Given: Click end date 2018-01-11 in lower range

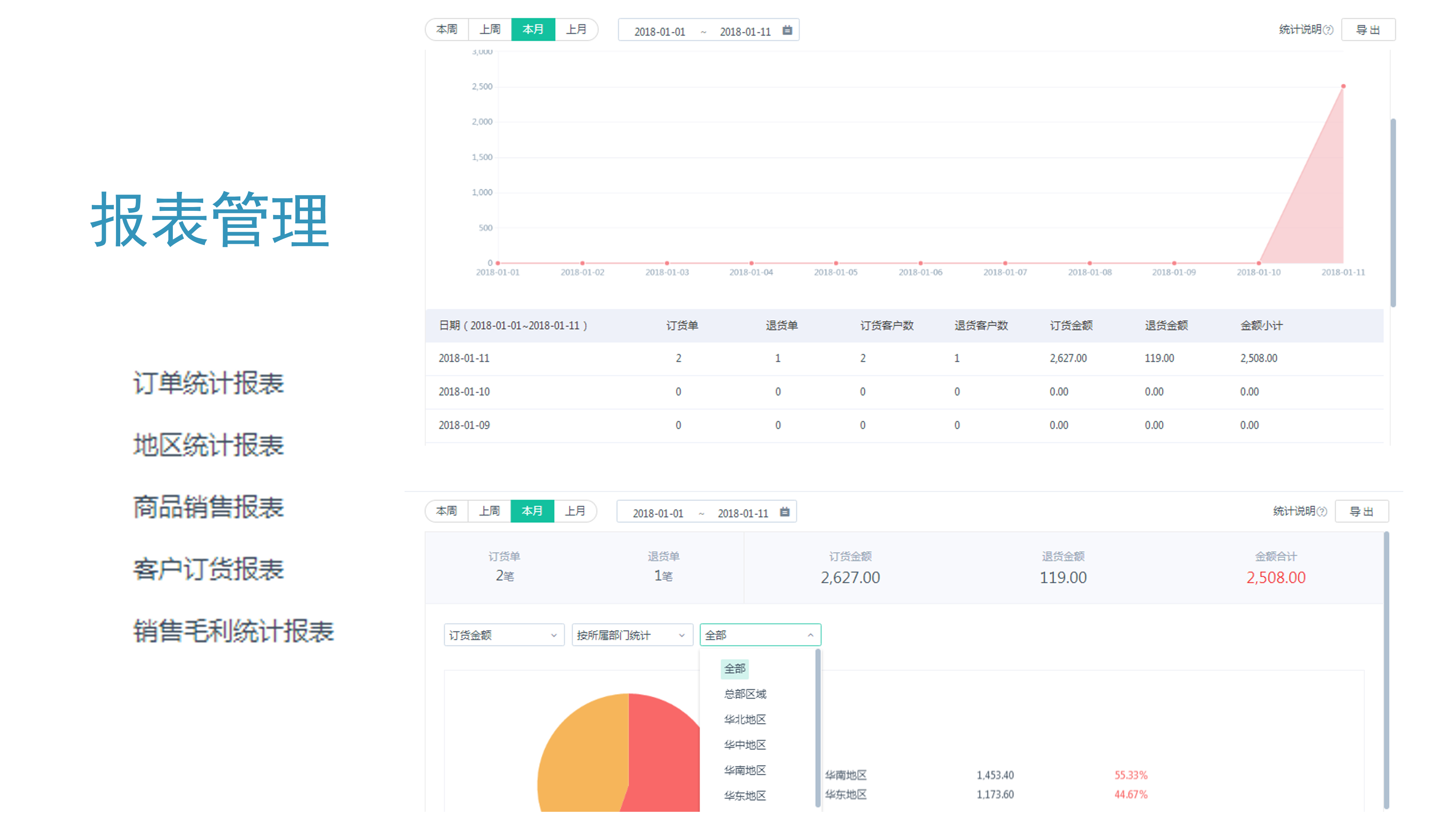Looking at the screenshot, I should pos(743,513).
